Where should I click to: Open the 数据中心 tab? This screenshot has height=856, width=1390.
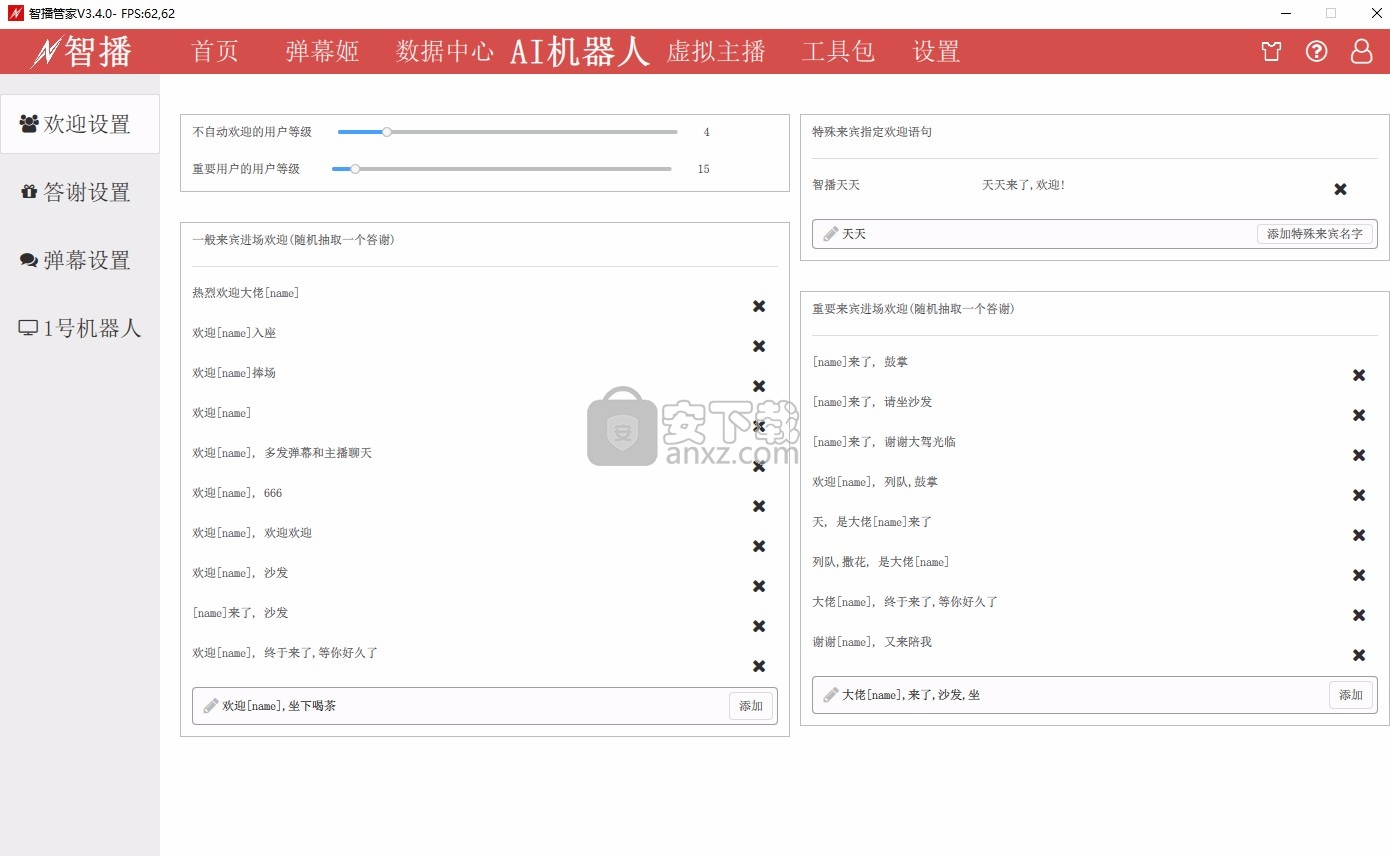coord(445,51)
